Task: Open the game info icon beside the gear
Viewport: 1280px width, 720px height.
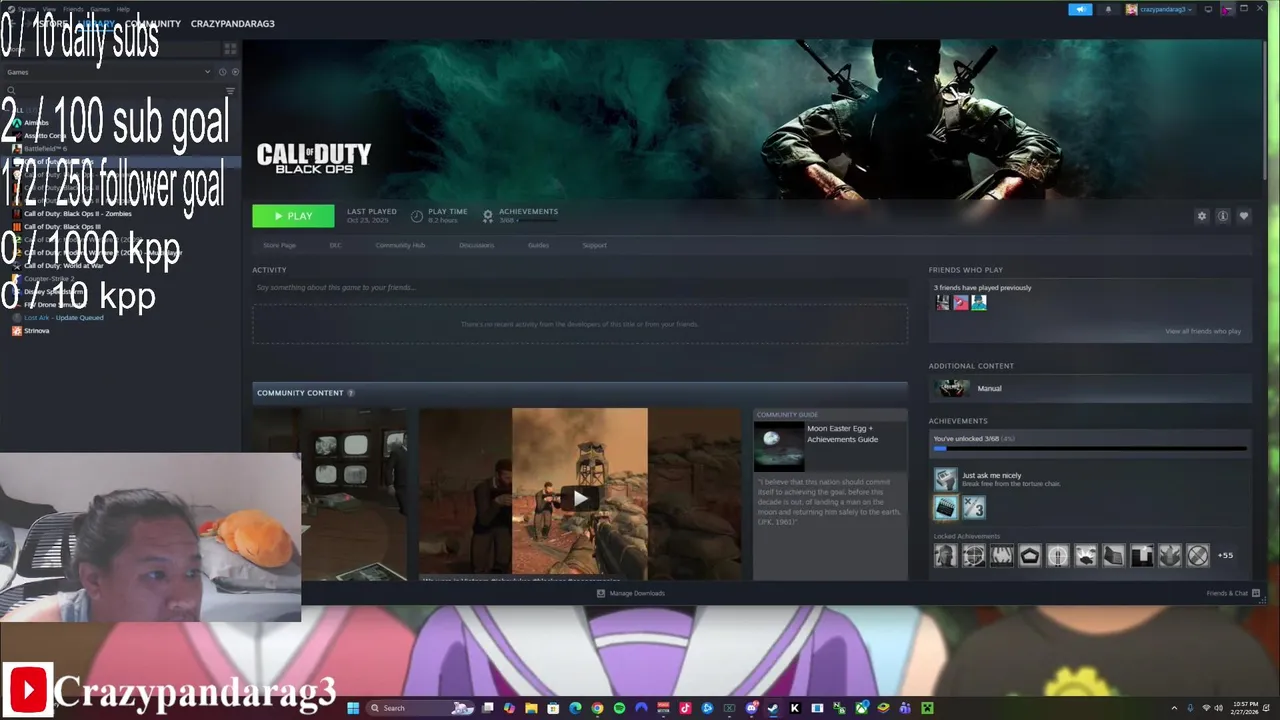Action: click(1223, 216)
